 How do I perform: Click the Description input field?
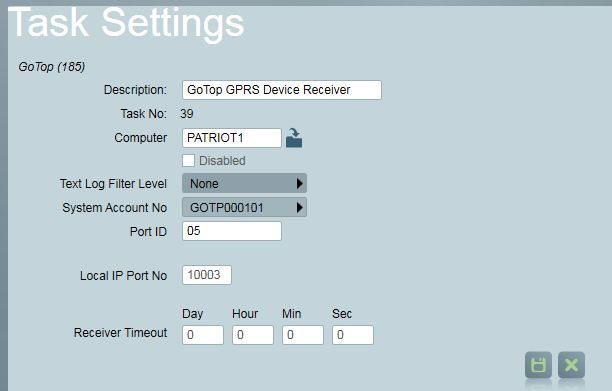pyautogui.click(x=282, y=90)
